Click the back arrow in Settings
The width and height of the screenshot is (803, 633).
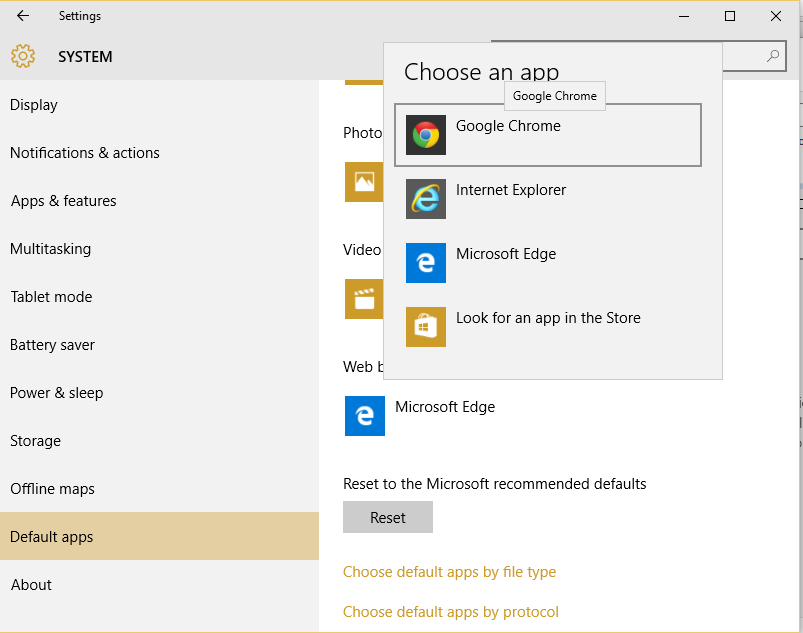coord(23,16)
